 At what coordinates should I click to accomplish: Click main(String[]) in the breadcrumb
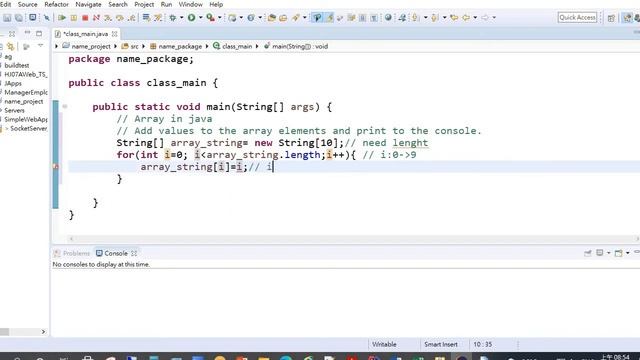click(x=300, y=47)
